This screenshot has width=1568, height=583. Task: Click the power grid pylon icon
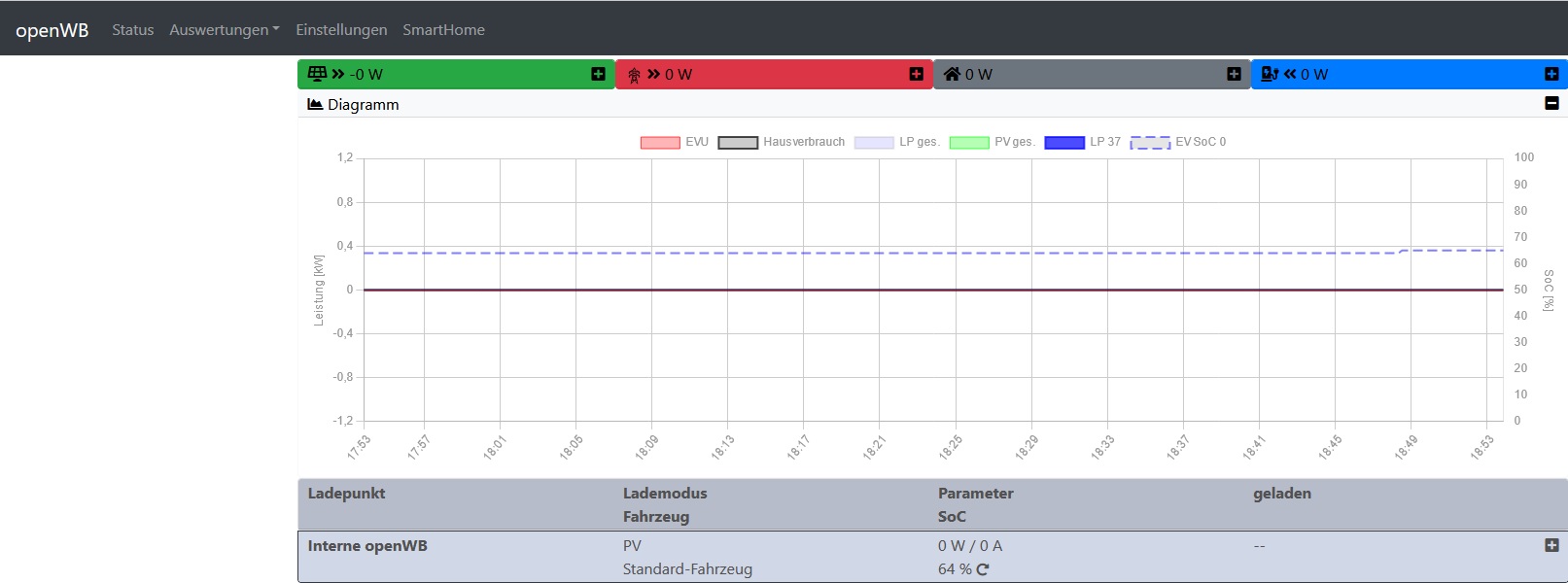[x=634, y=75]
